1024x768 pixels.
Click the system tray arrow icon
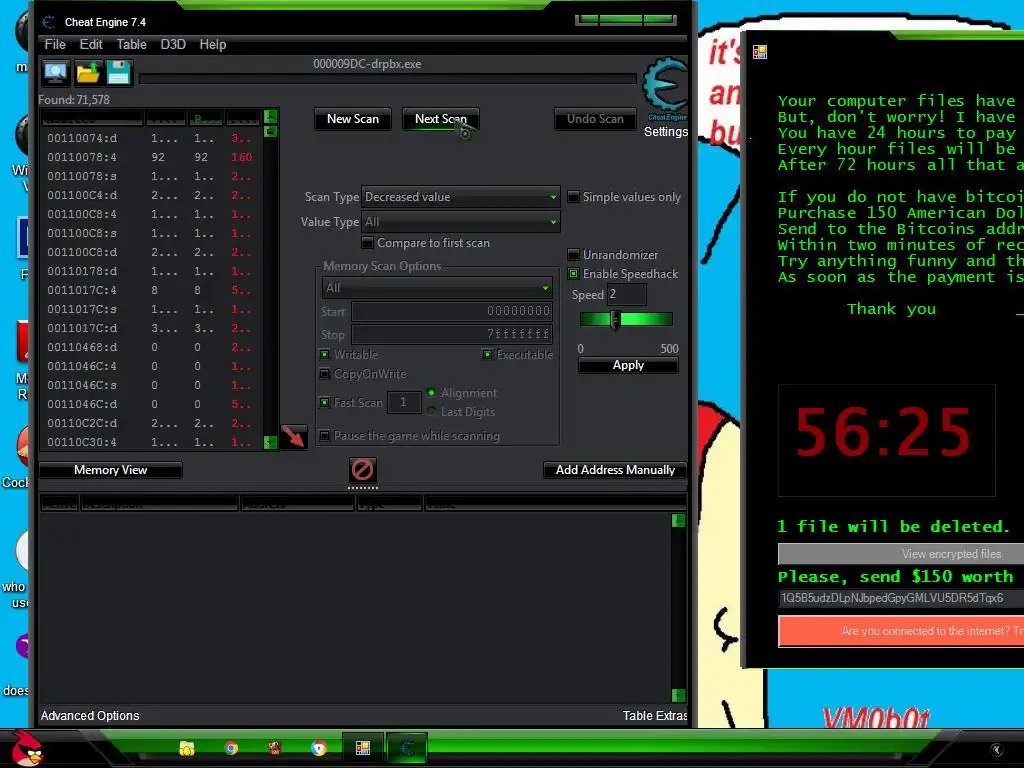point(997,750)
